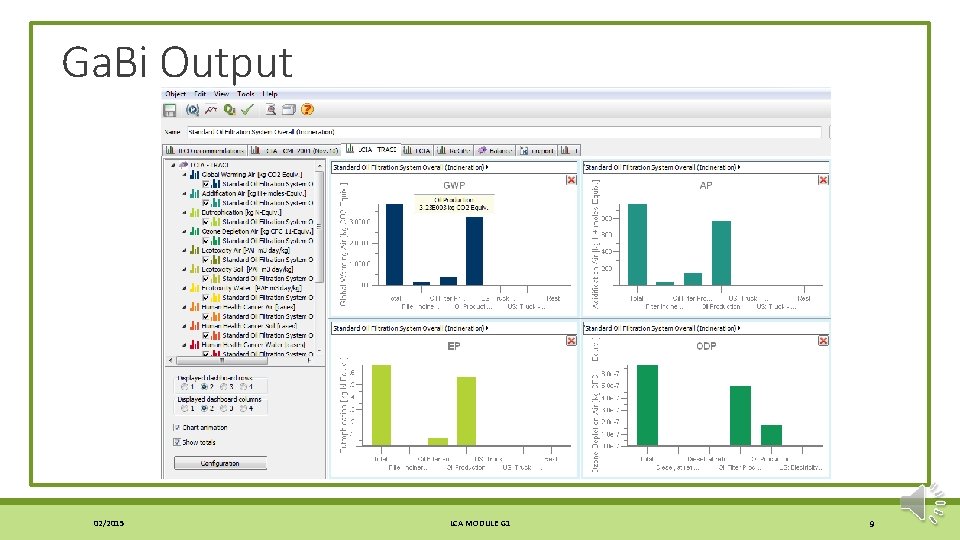Click the tree panel scroll-up arrow
This screenshot has height=540, width=960.
point(320,166)
